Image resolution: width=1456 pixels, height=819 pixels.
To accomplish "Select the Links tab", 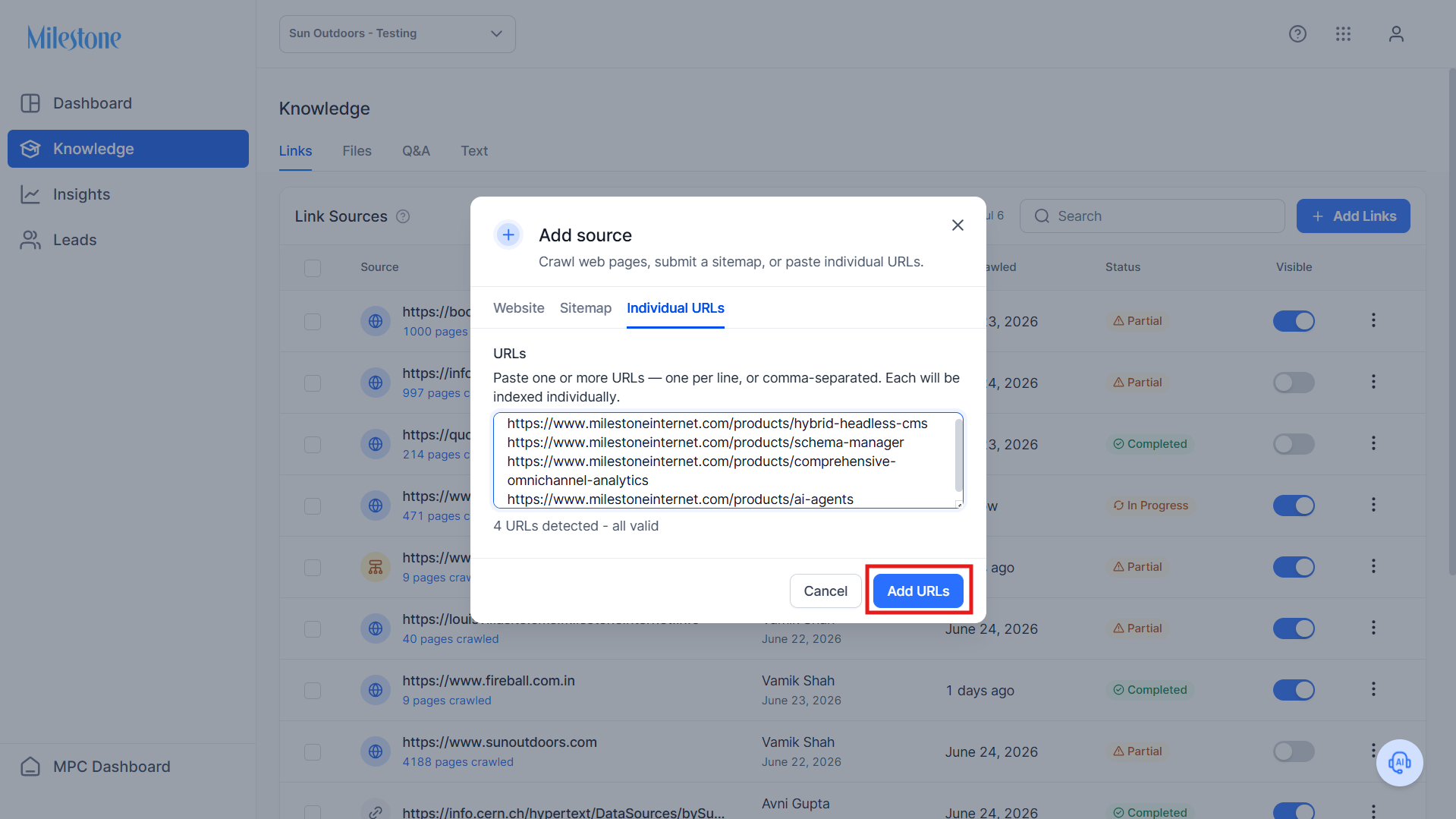I will tap(295, 151).
